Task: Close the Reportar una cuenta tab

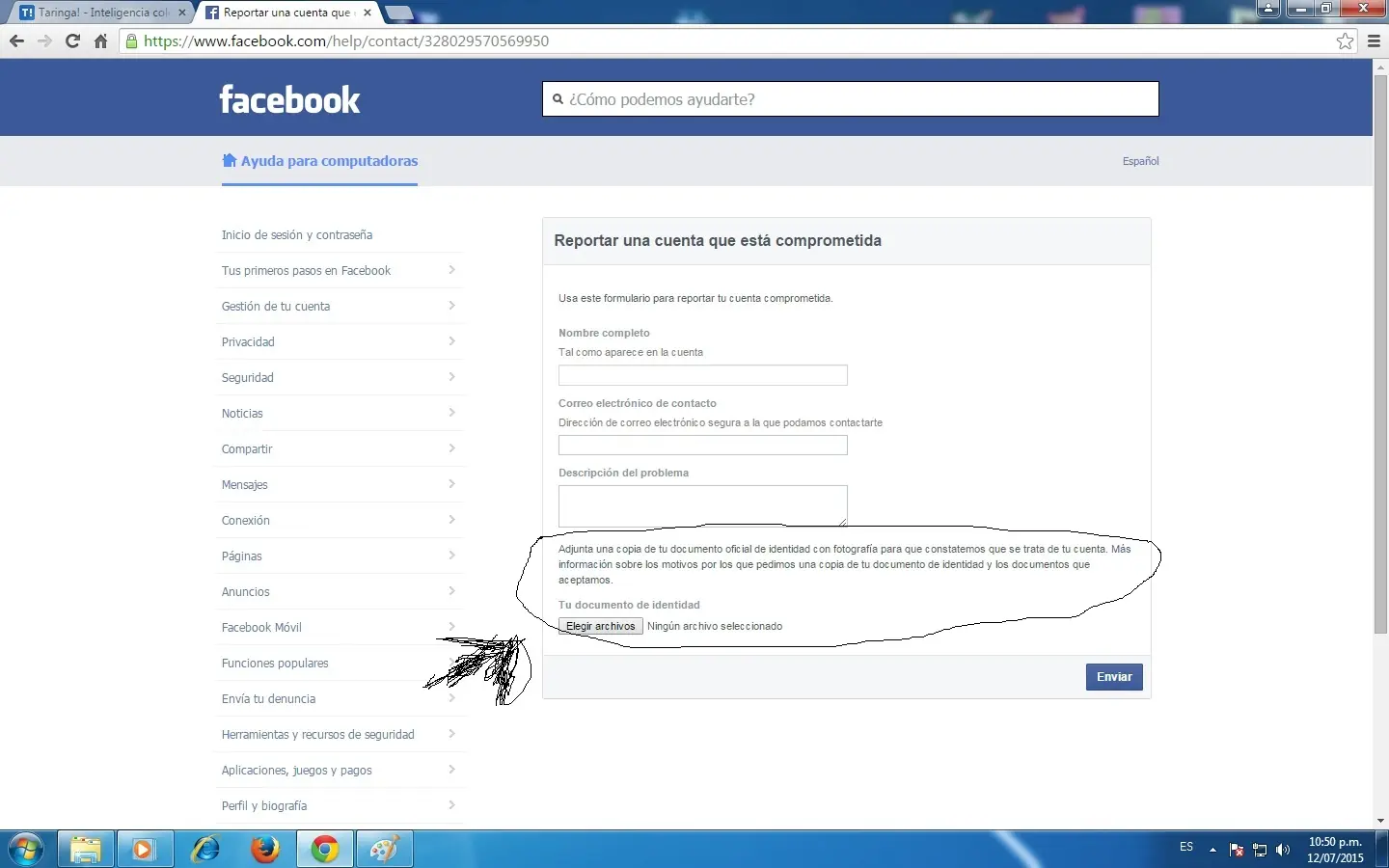Action: tap(368, 13)
